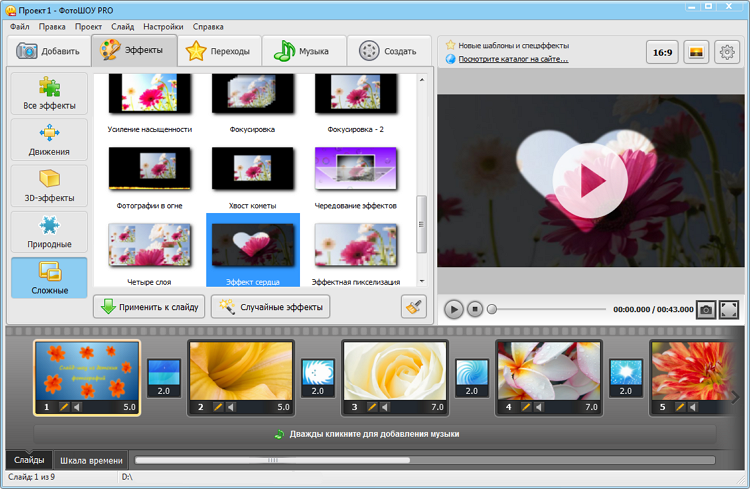
Task: Edit slide 4 with pencil icon
Action: tap(526, 407)
